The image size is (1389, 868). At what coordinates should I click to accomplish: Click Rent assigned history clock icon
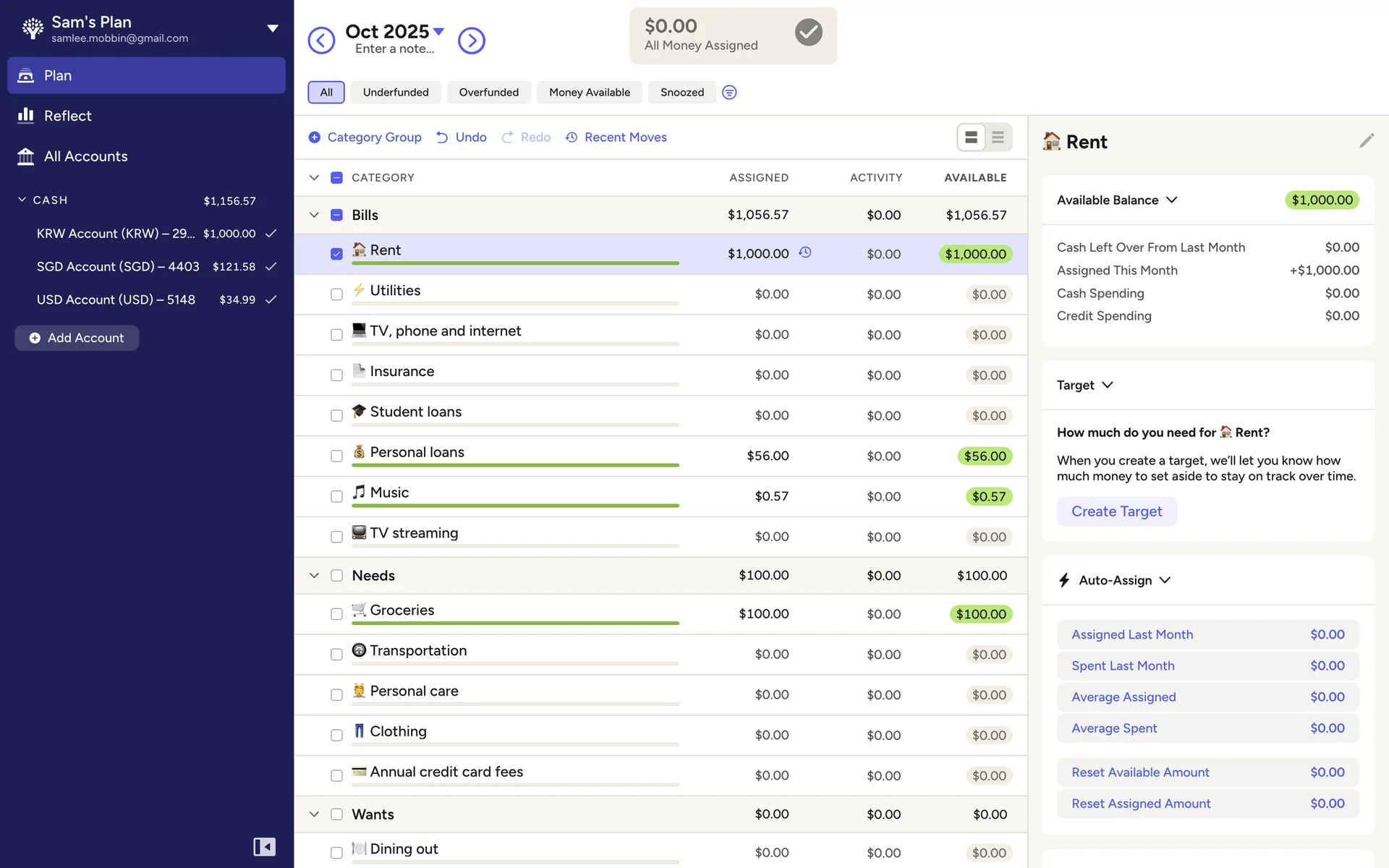[804, 252]
